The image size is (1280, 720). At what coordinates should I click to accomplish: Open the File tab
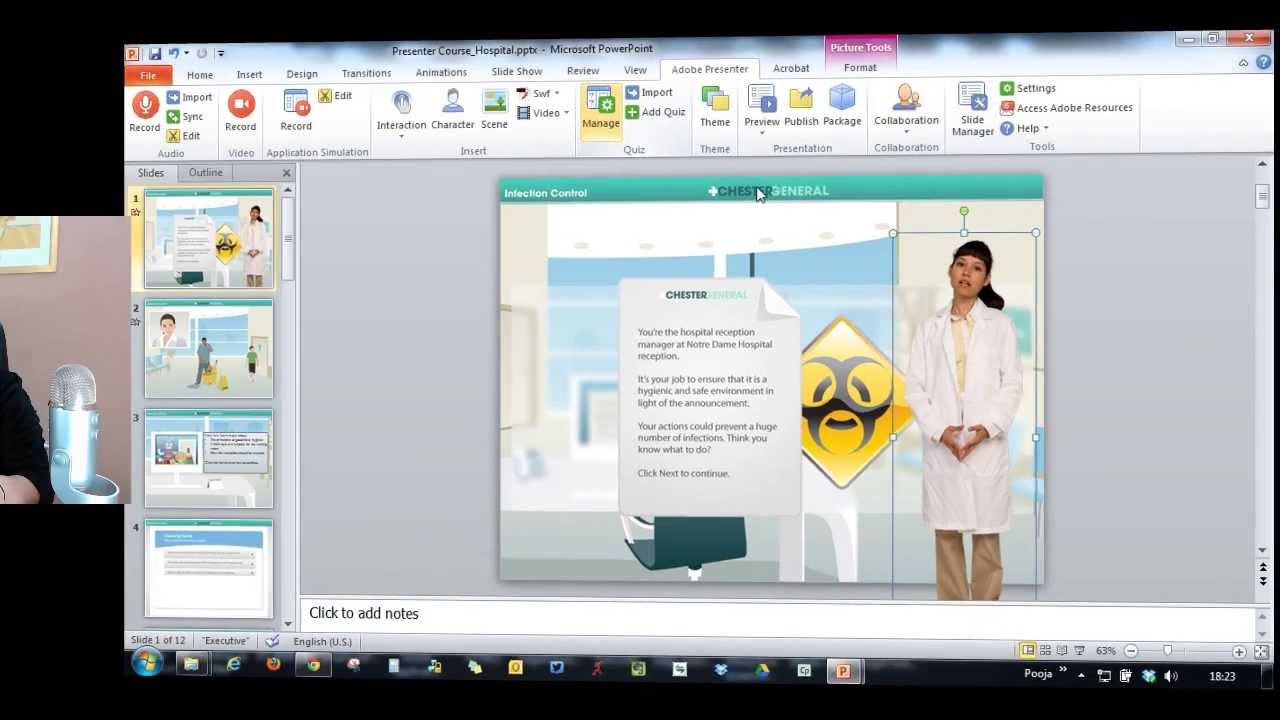[x=148, y=75]
